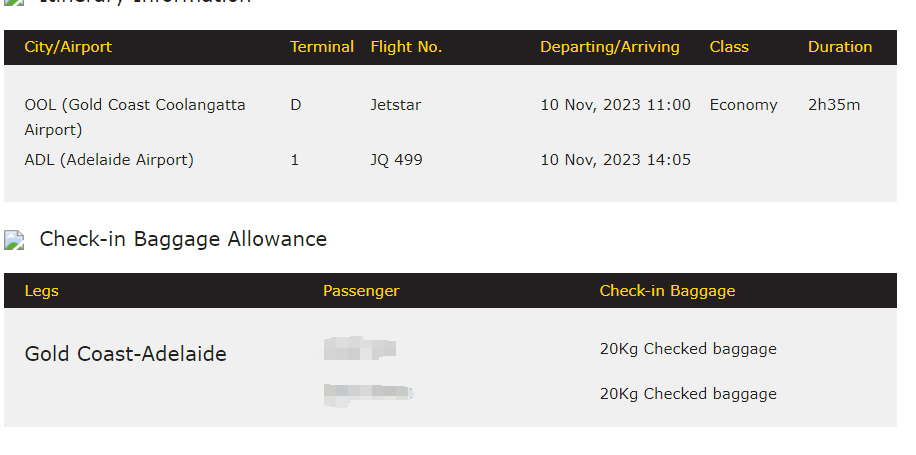
Task: Click the partially visible icon beside Itinerary heading
Action: (x=14, y=3)
